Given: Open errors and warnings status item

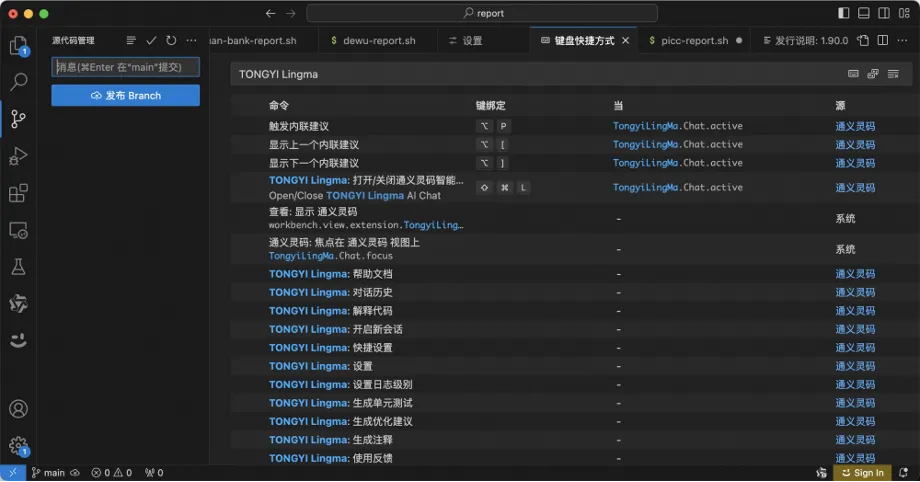Looking at the screenshot, I should pos(111,473).
